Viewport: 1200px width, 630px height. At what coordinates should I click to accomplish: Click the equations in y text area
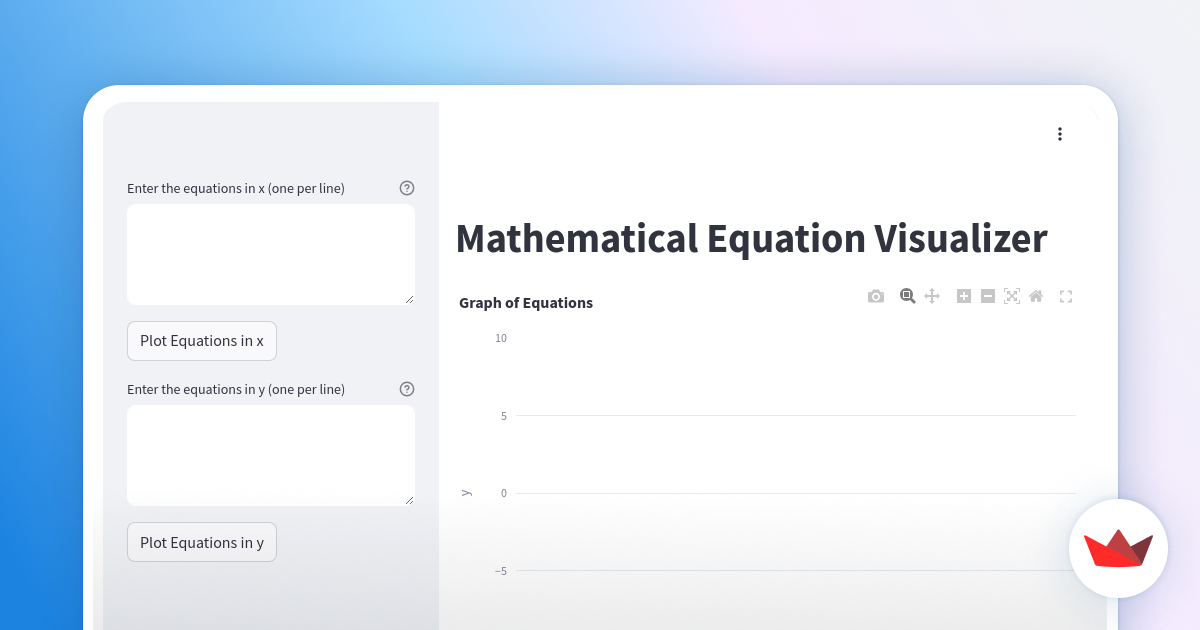tap(270, 455)
